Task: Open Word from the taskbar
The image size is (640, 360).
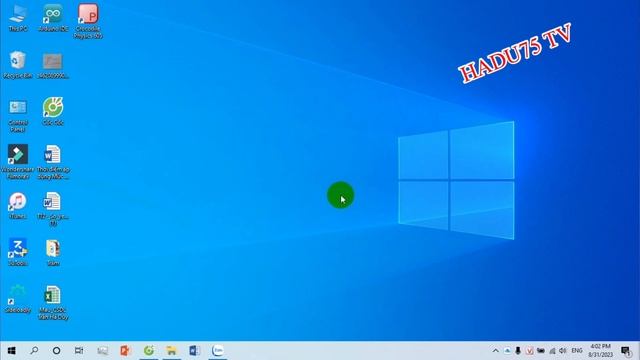Action: pyautogui.click(x=194, y=351)
